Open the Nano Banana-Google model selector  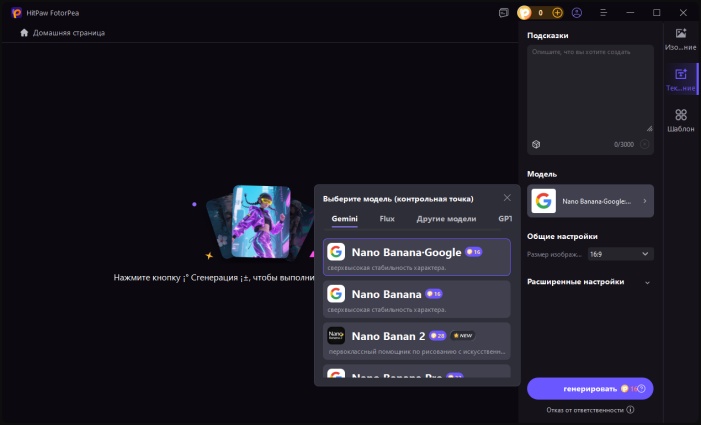point(590,201)
